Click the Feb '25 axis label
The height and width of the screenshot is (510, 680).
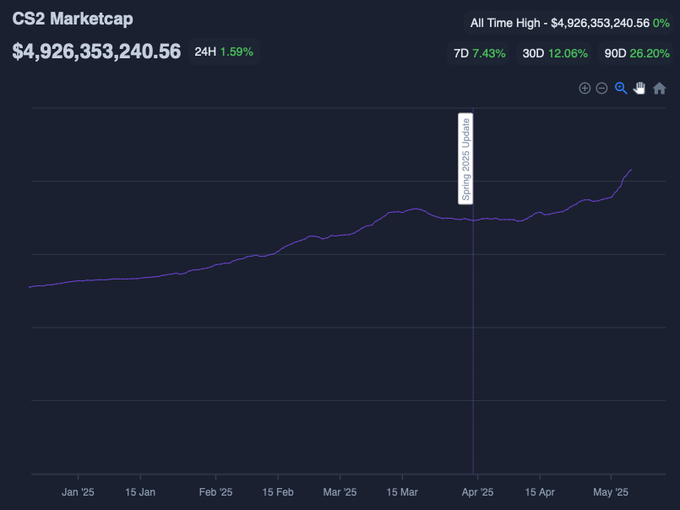coord(215,492)
